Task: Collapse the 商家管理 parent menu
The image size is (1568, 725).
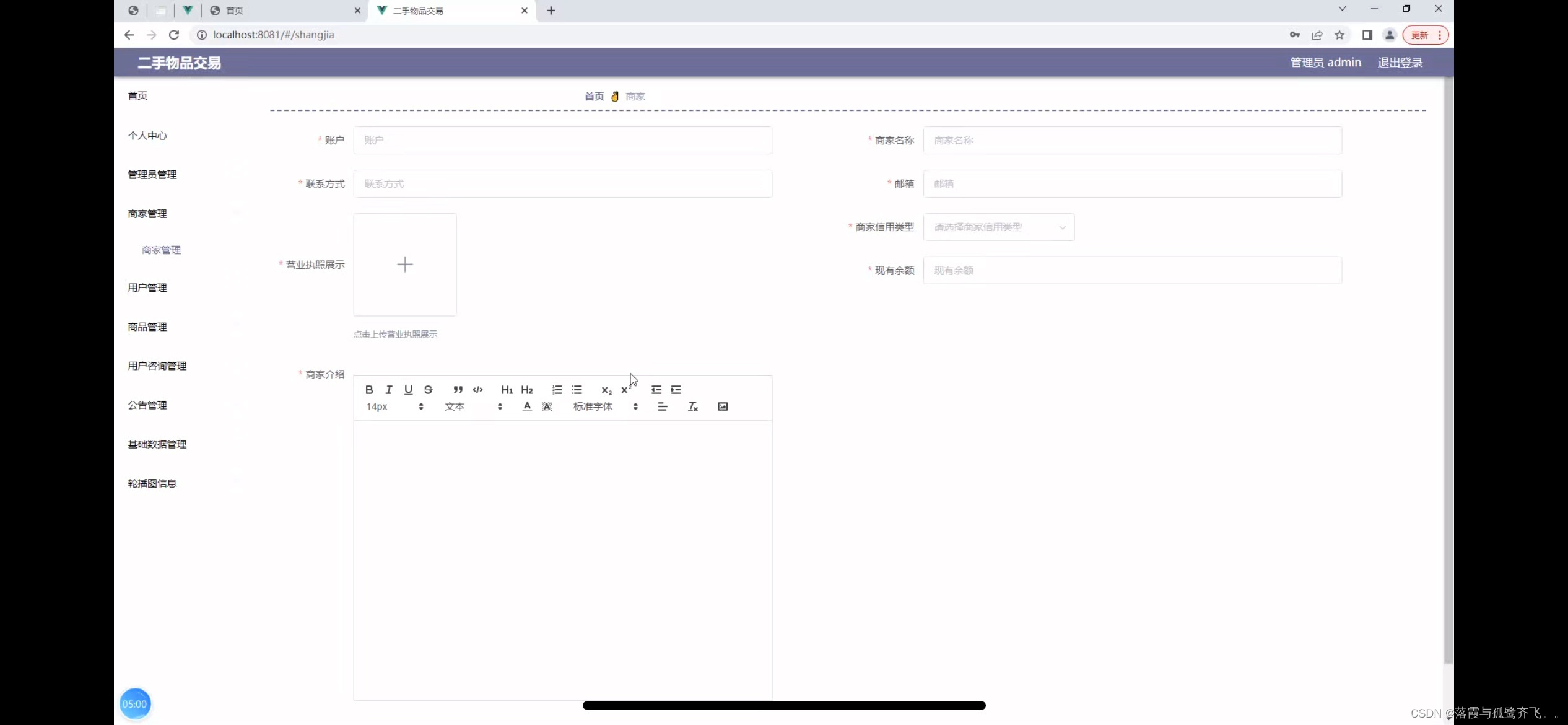Action: pyautogui.click(x=147, y=214)
